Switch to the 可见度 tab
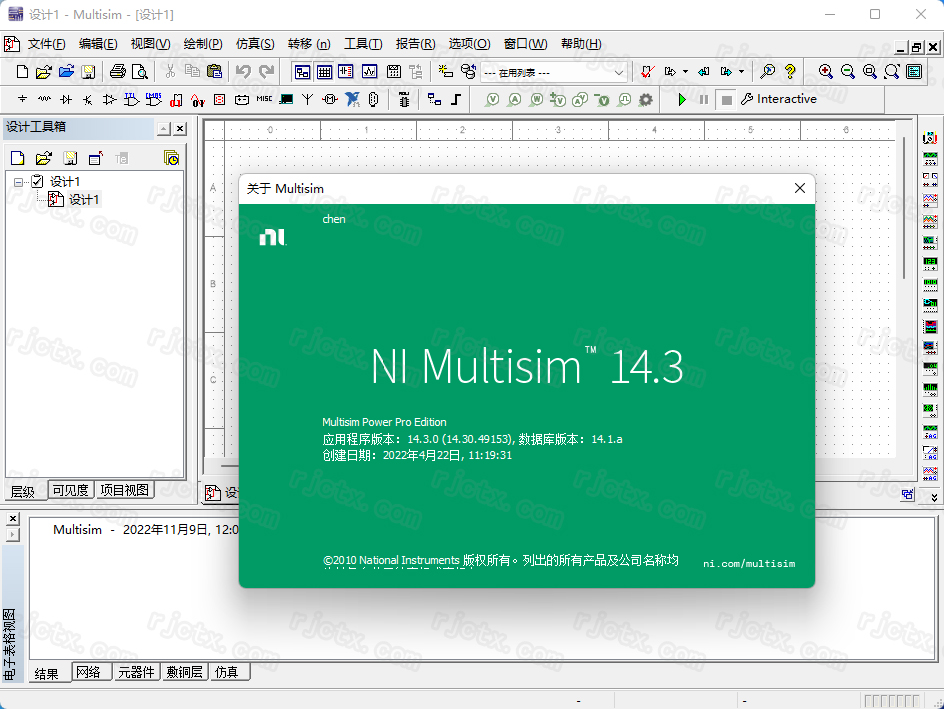 pos(71,490)
